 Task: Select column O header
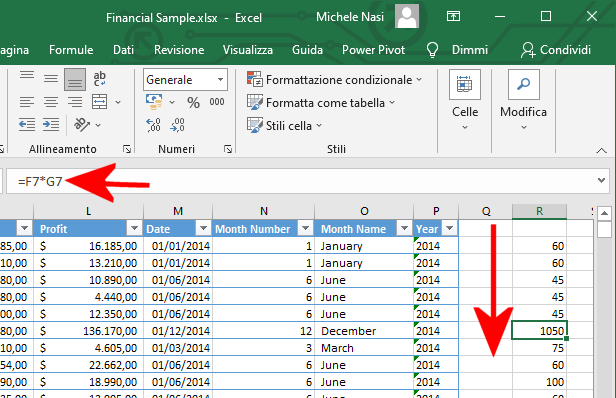(364, 211)
